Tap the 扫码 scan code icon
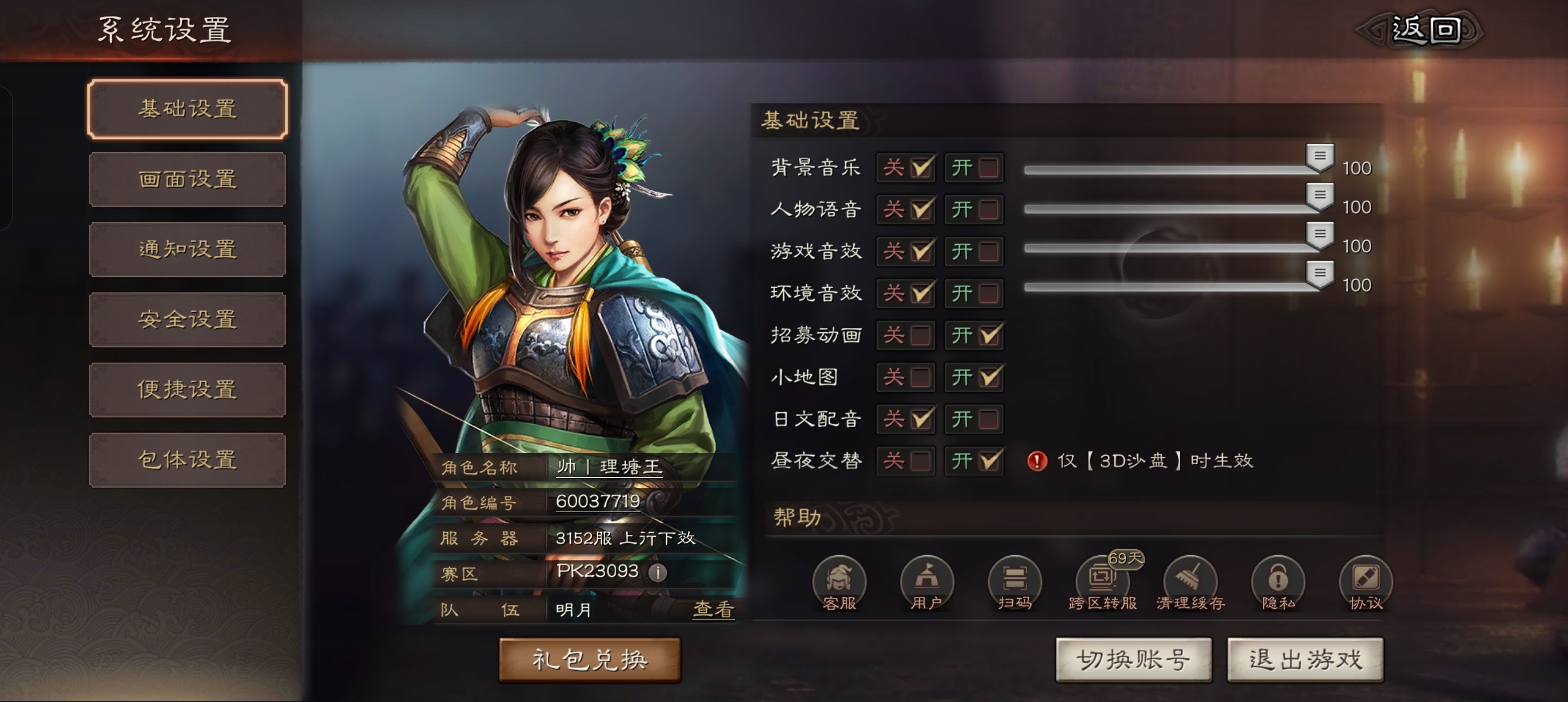 point(1014,583)
